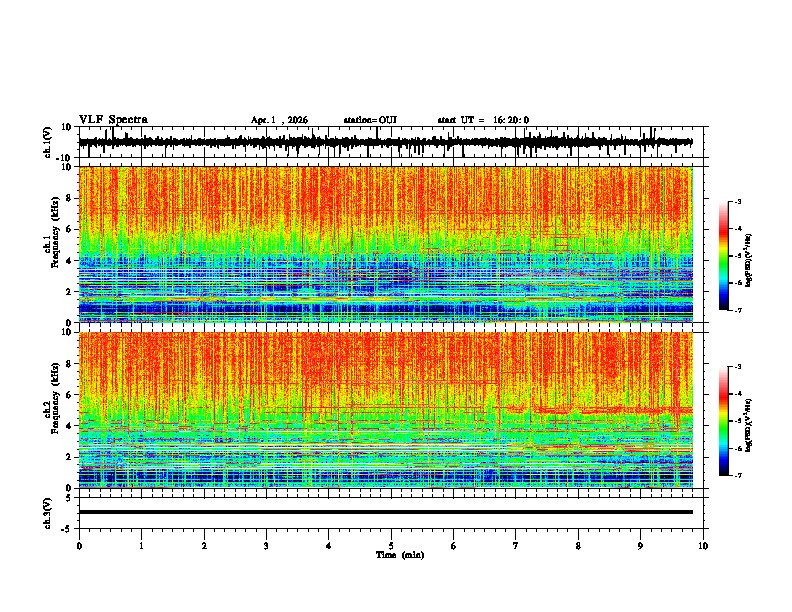Click the time axis tick label "3"
The image size is (792, 612).
point(266,546)
